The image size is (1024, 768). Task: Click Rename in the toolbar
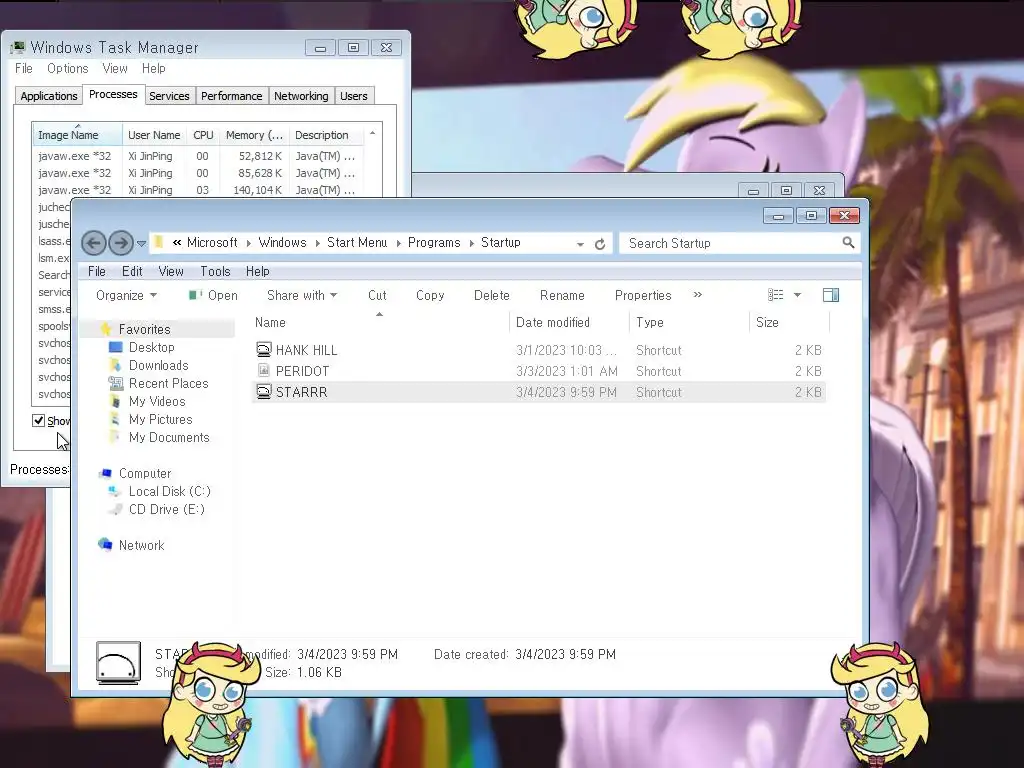[562, 295]
